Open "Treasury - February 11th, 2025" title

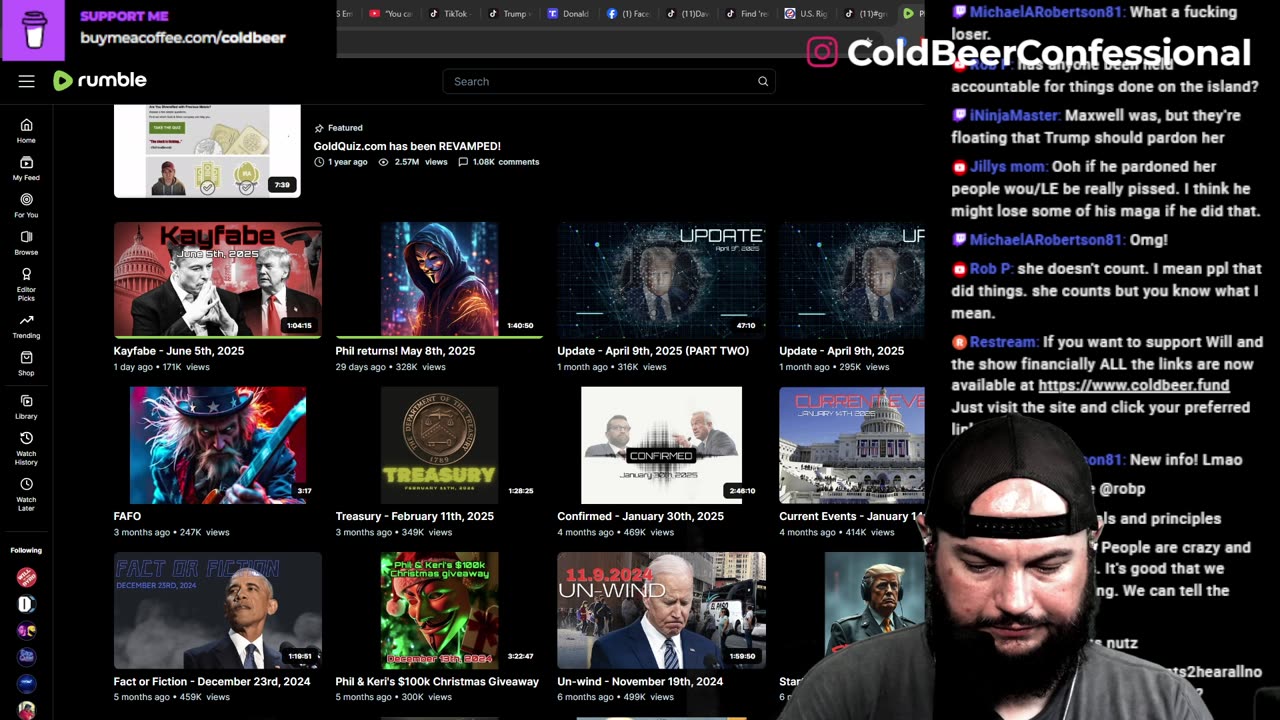415,516
